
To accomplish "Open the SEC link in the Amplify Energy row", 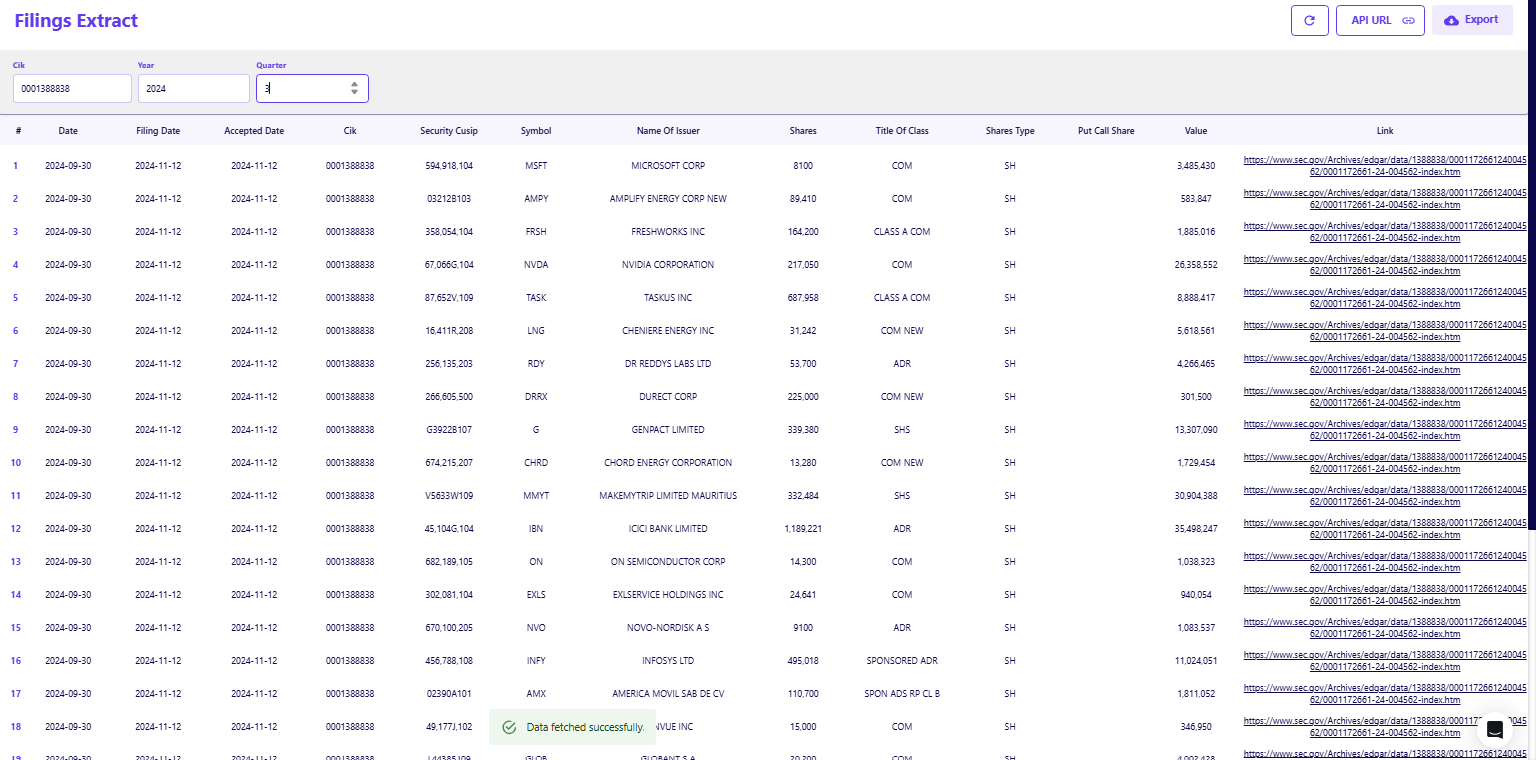I will pos(1385,198).
